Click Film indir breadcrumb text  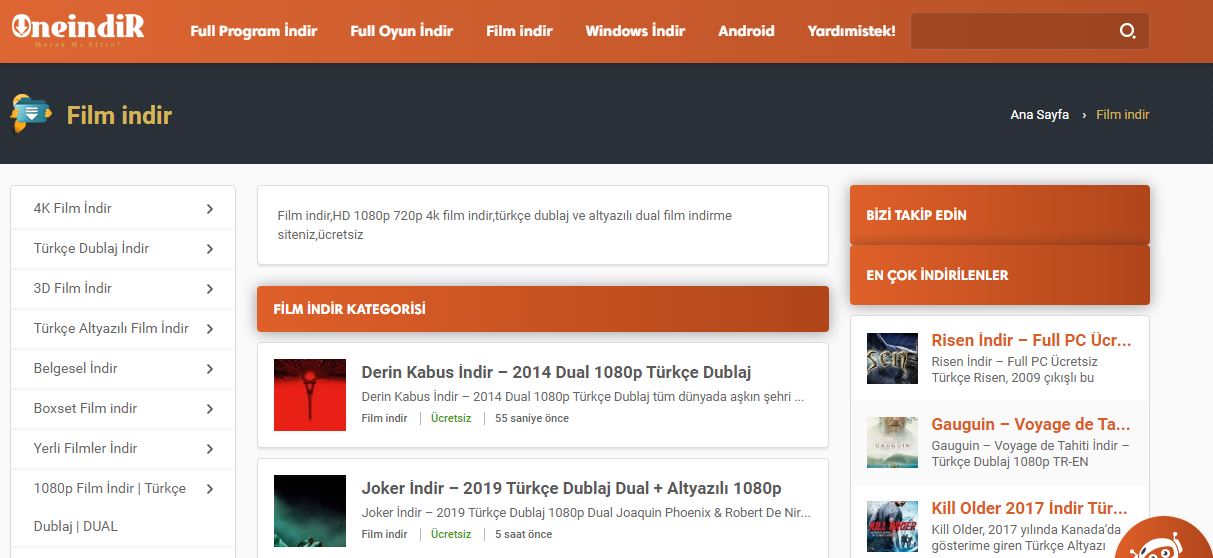pos(1123,115)
